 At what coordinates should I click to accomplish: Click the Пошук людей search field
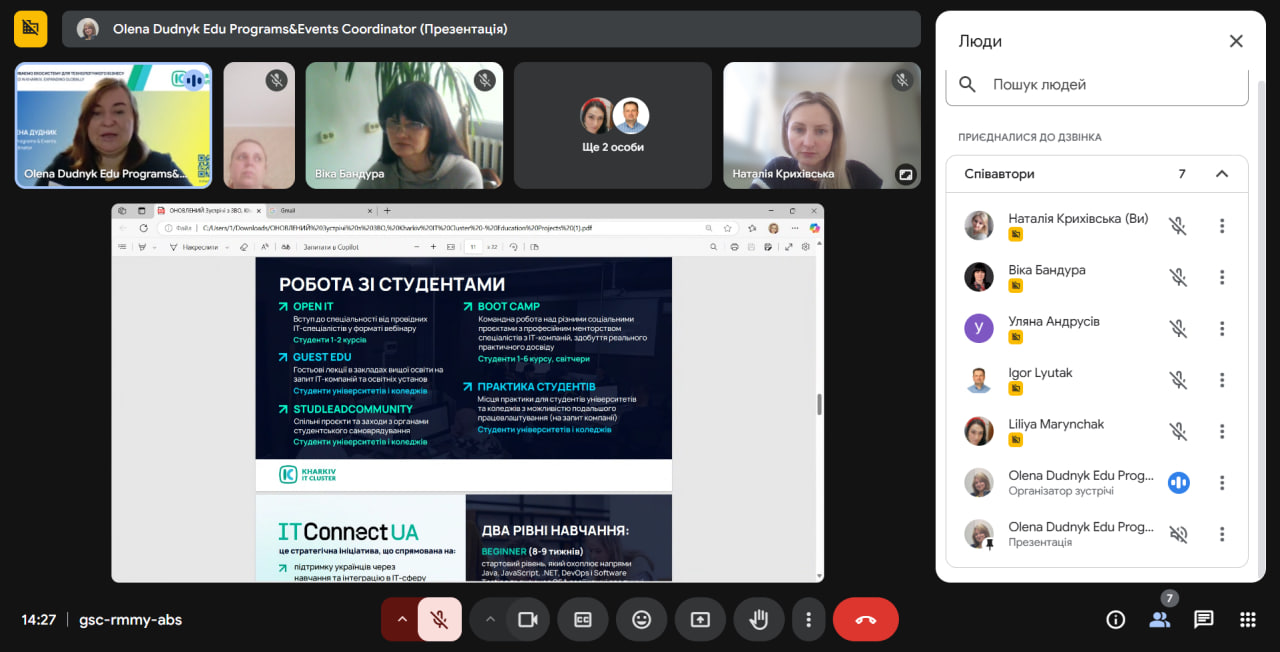pyautogui.click(x=1097, y=85)
